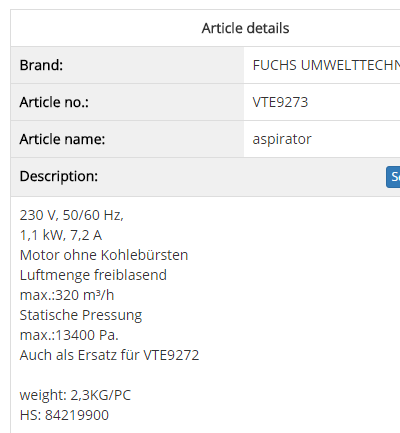Click the Article details header
This screenshot has height=433, width=400.
coord(245,28)
